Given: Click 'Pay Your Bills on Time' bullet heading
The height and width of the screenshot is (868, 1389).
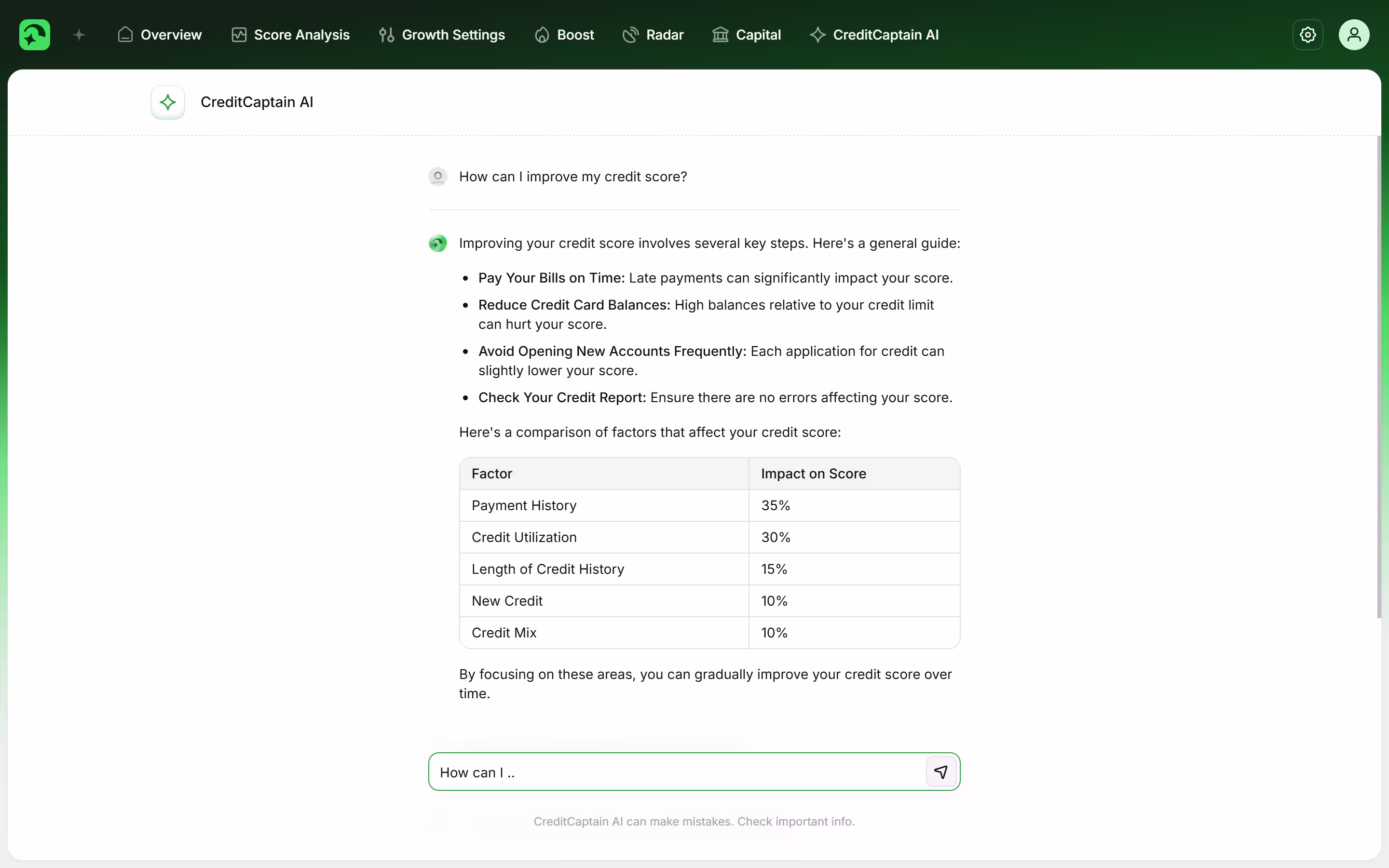Looking at the screenshot, I should 551,278.
